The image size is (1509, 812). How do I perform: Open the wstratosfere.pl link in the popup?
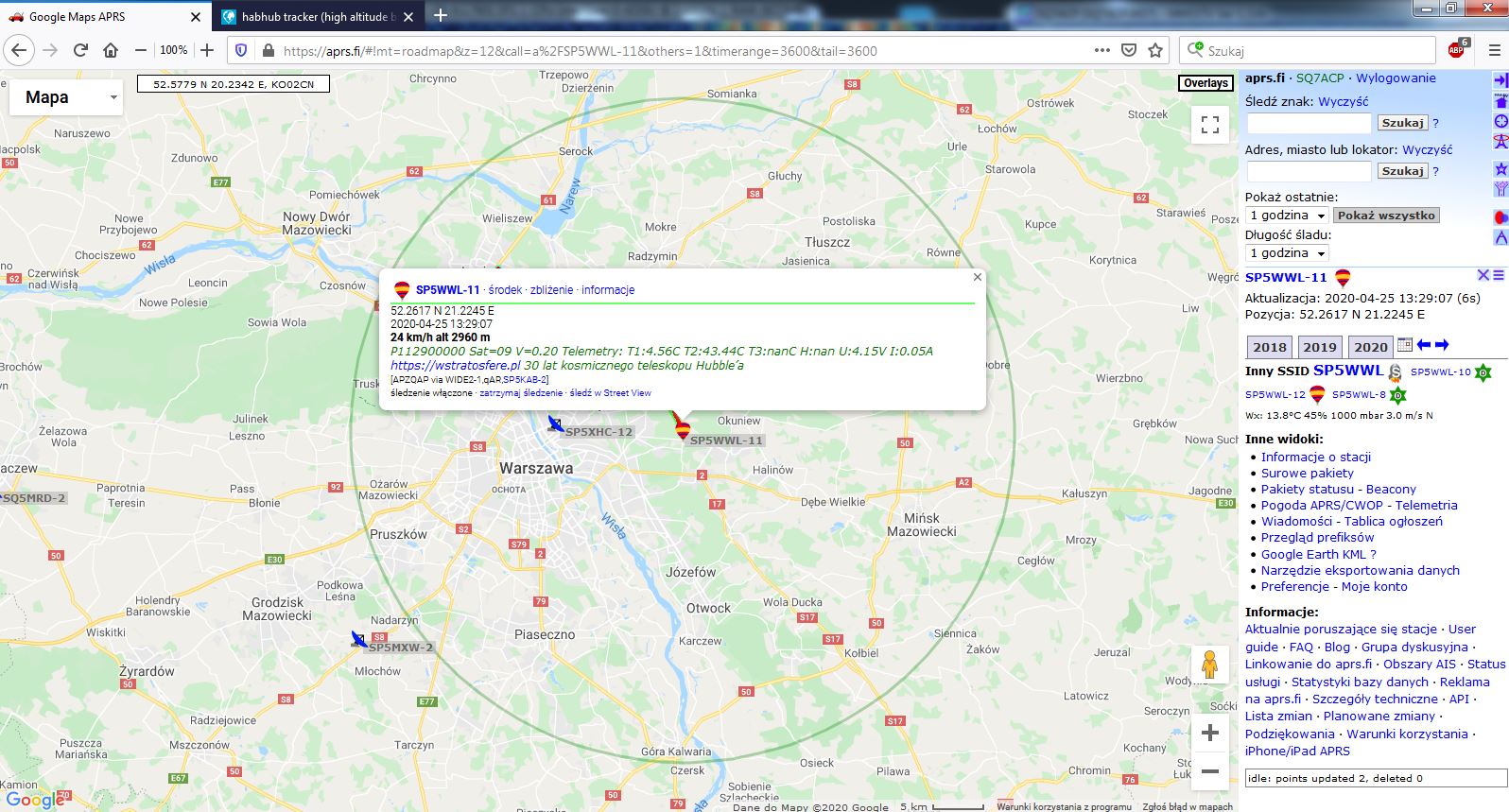coord(455,365)
